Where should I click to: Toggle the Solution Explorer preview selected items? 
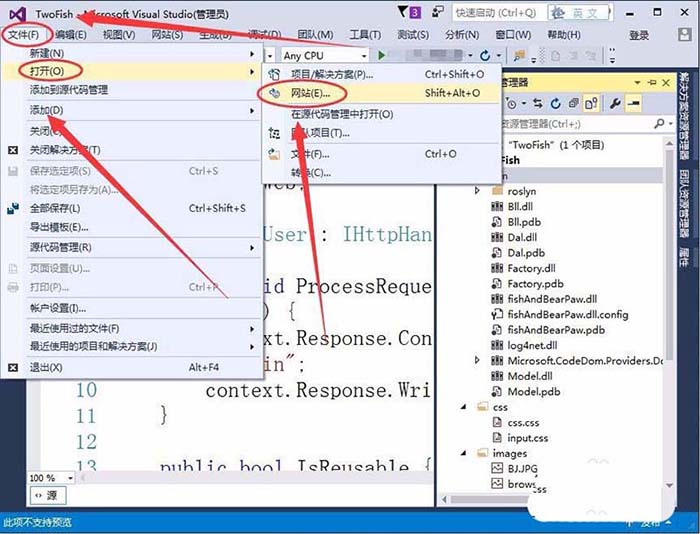pyautogui.click(x=633, y=104)
